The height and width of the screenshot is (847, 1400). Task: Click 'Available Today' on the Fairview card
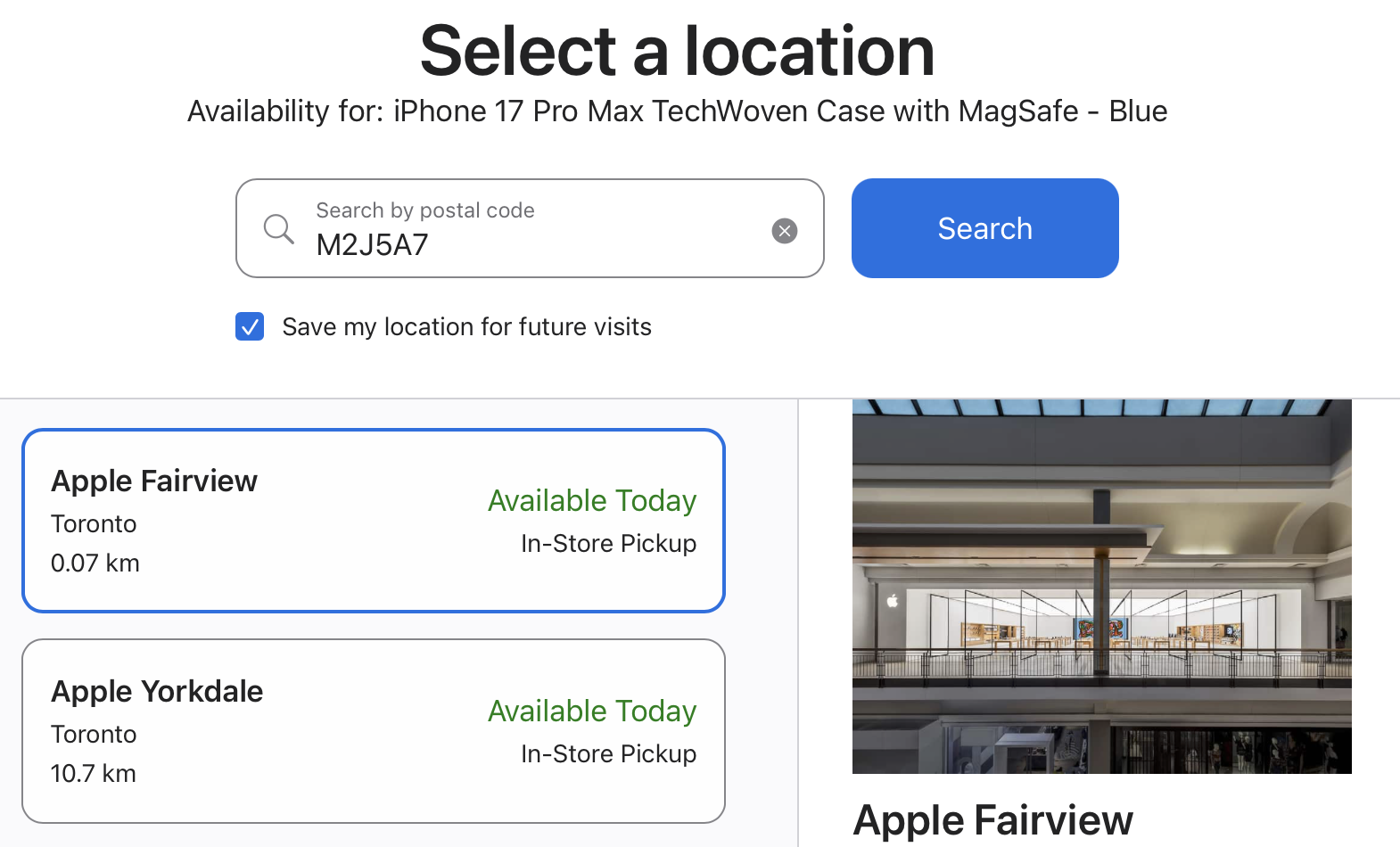click(592, 501)
